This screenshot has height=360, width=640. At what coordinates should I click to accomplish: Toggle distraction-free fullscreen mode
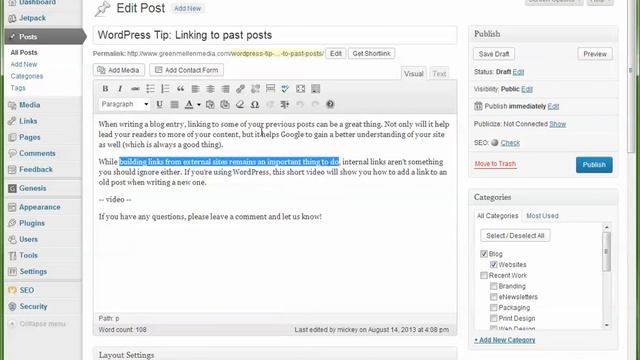300,89
